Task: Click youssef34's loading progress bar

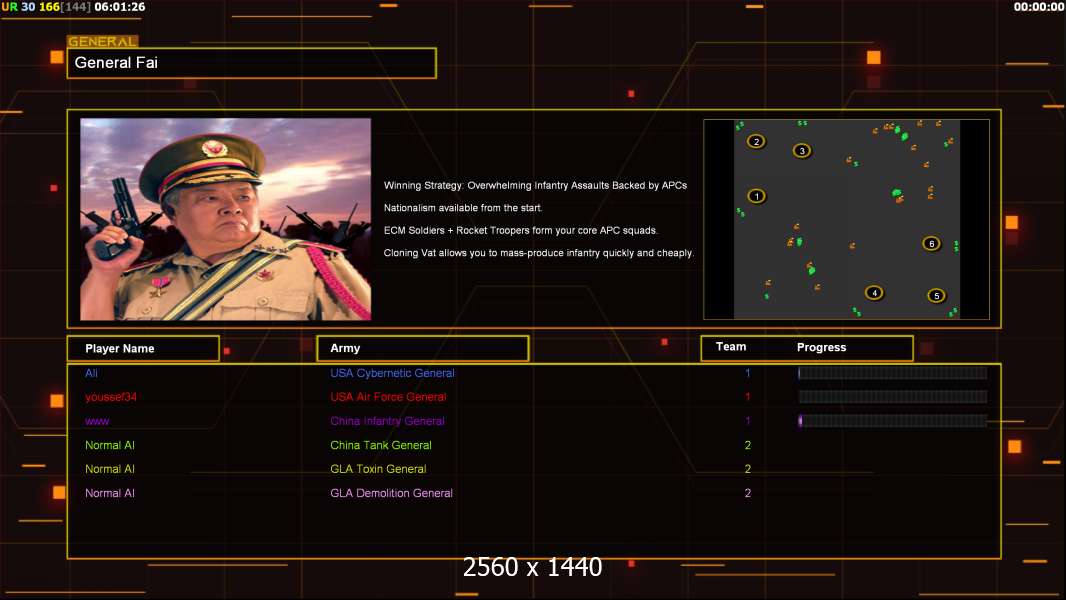Action: 893,397
